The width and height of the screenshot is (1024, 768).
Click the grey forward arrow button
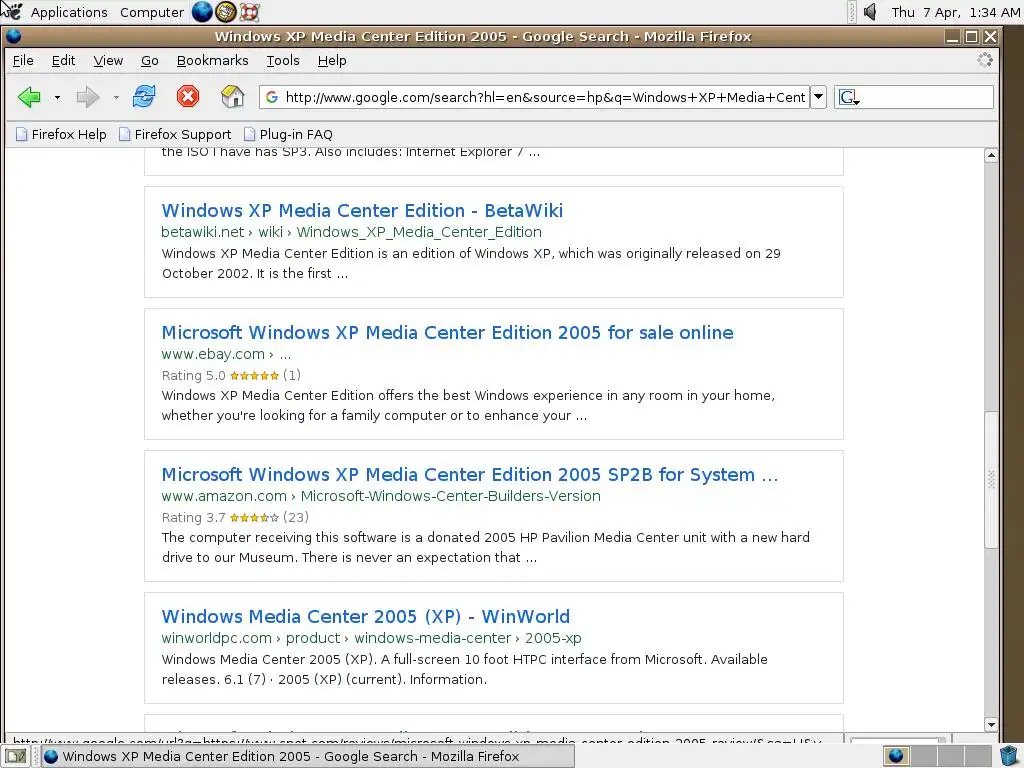click(88, 97)
